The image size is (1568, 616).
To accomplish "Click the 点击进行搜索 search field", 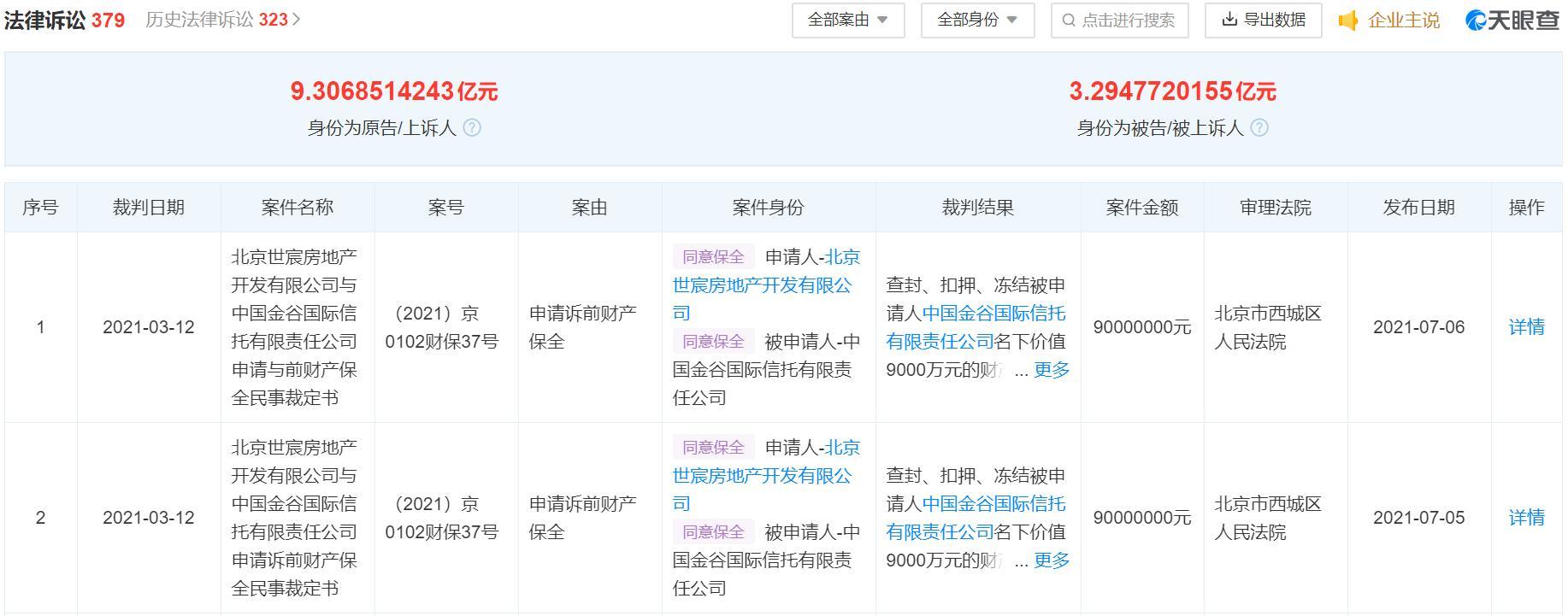I will [1119, 21].
